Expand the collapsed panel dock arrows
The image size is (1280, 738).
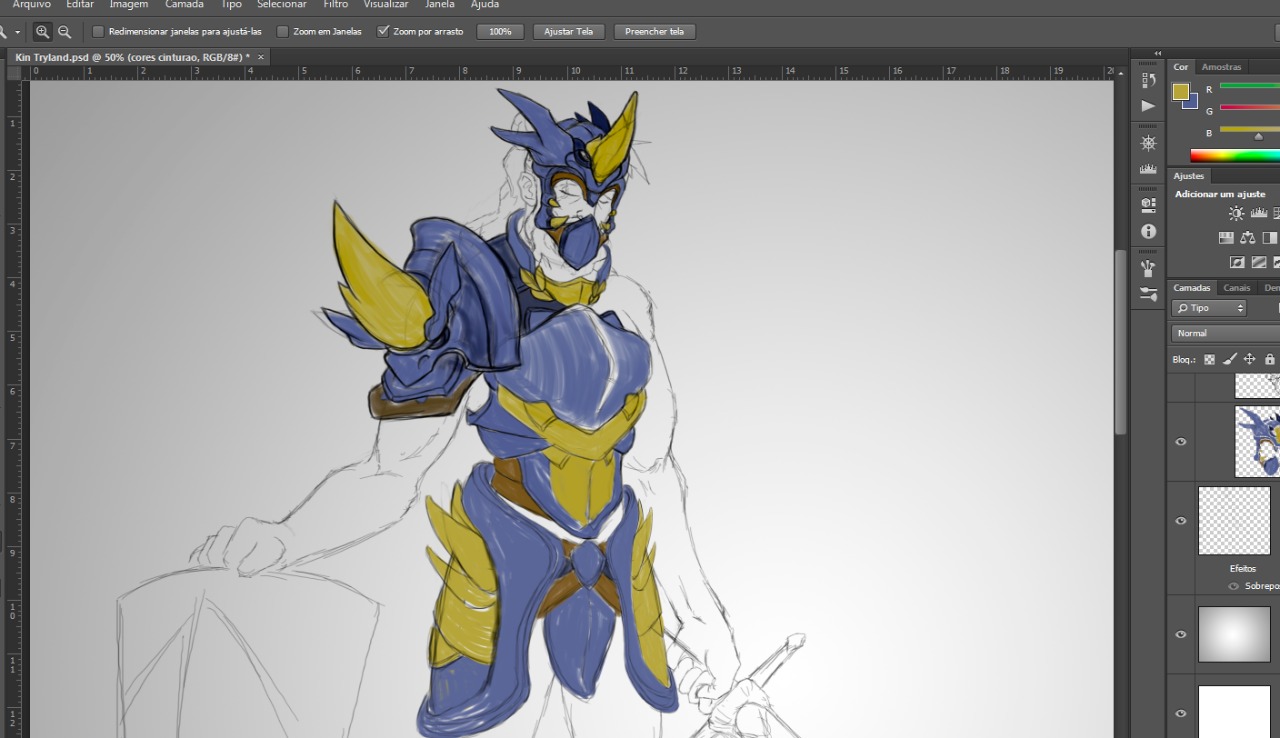point(1158,53)
